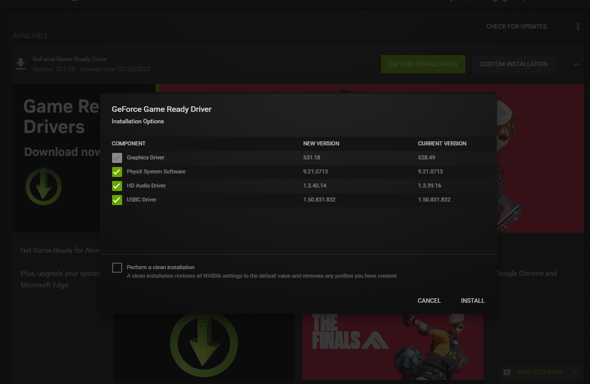Click the Game Ready Drivers banner headline
Screen dimensions: 590x384
click(x=61, y=117)
